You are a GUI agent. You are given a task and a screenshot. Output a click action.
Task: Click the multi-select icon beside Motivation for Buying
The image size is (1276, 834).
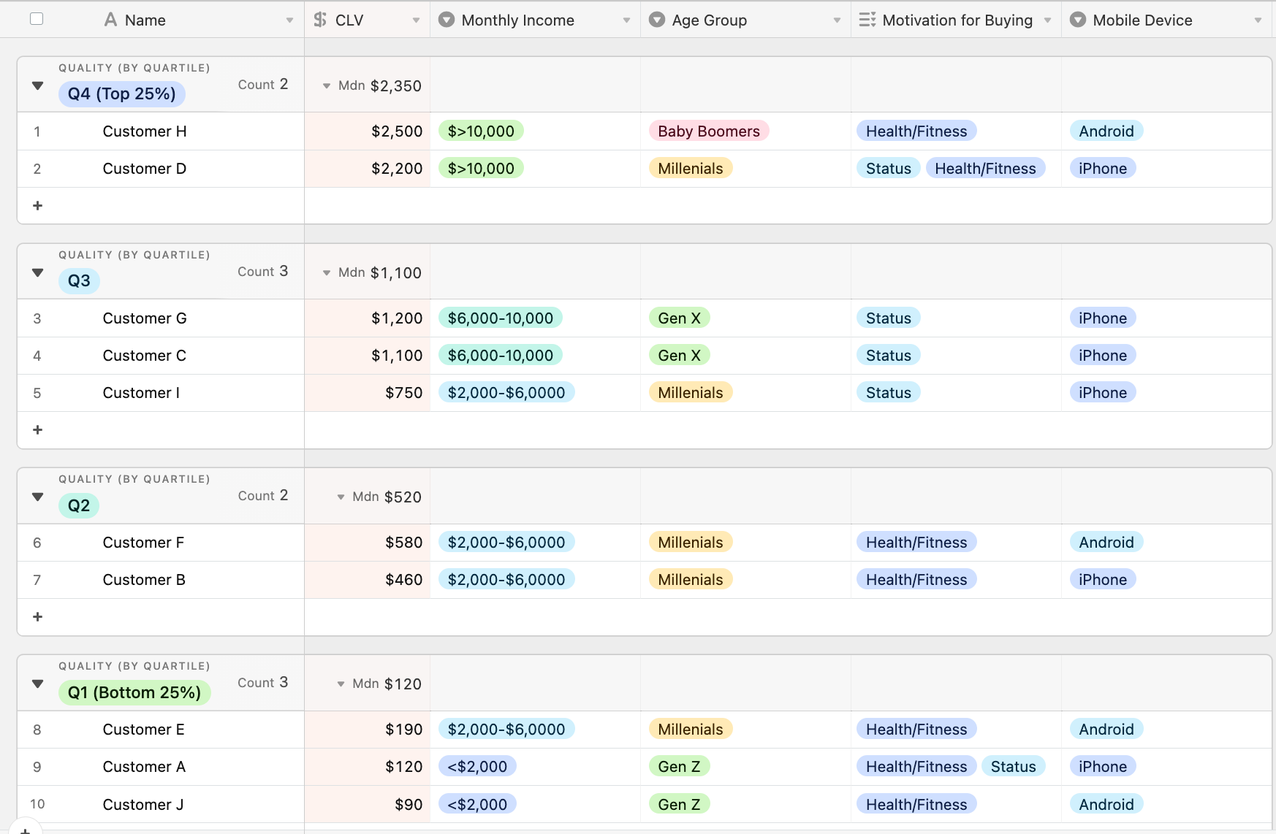[x=867, y=20]
